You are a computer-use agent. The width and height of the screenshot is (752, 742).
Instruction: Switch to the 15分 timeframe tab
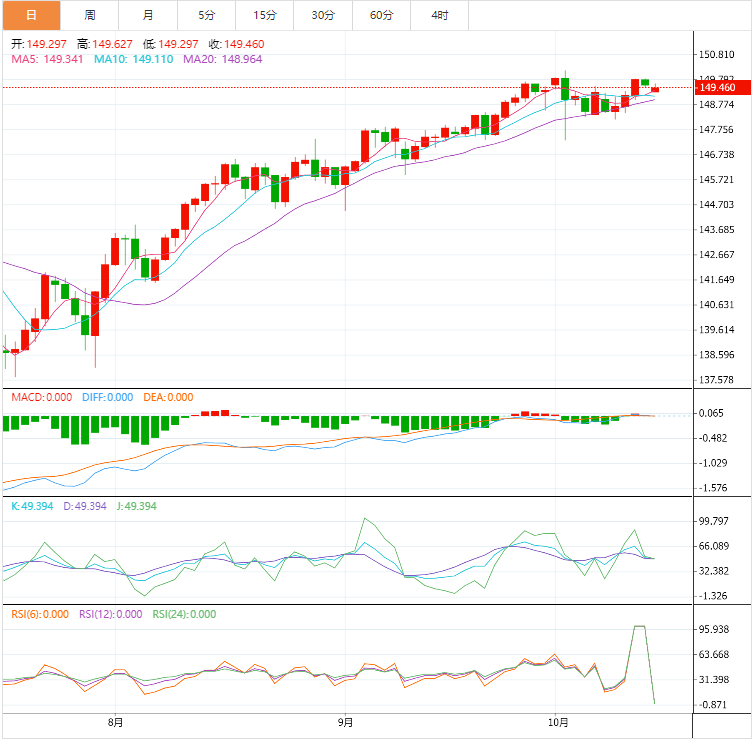coord(264,15)
